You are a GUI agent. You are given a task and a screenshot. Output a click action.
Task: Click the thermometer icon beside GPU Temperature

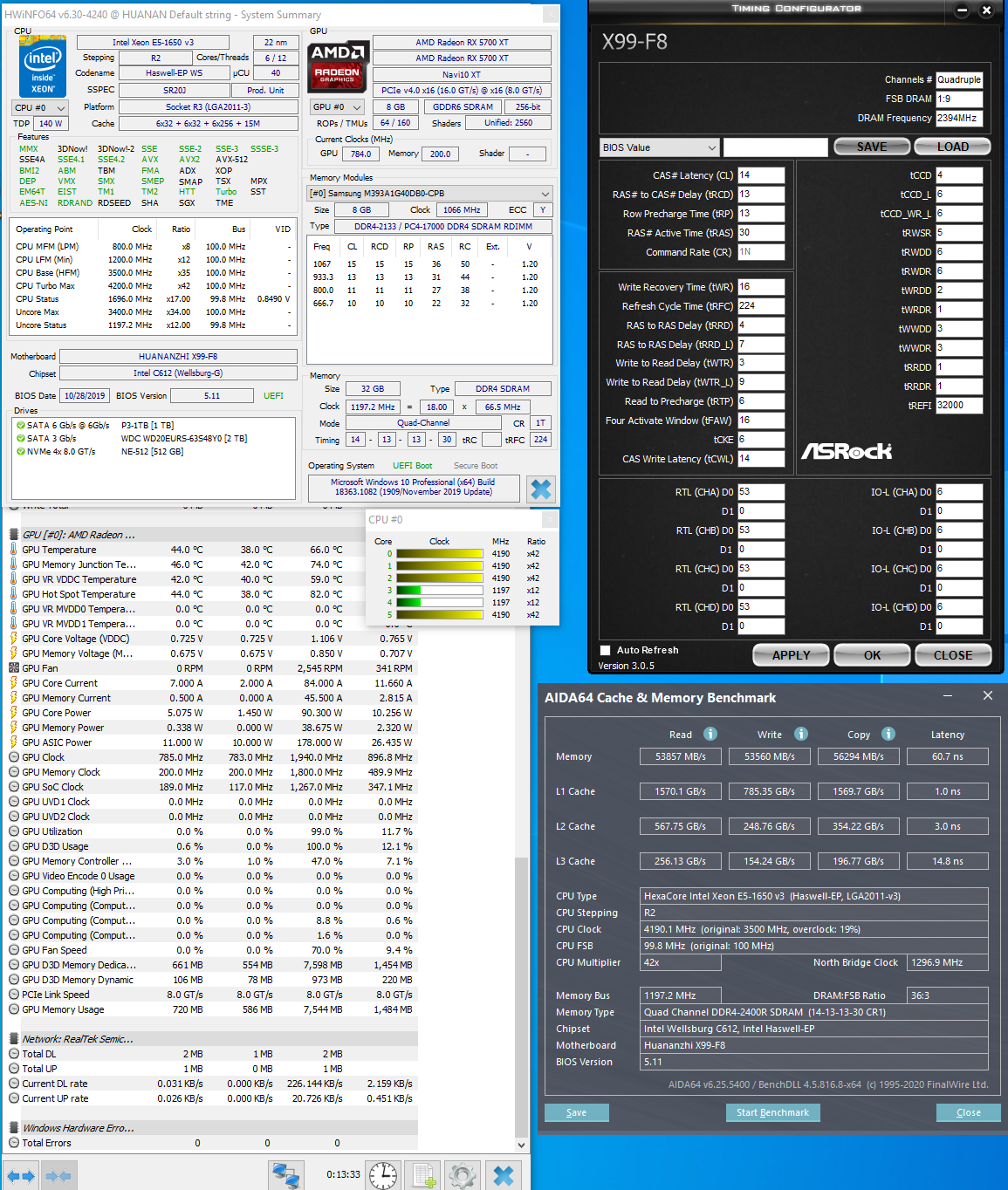[x=14, y=550]
